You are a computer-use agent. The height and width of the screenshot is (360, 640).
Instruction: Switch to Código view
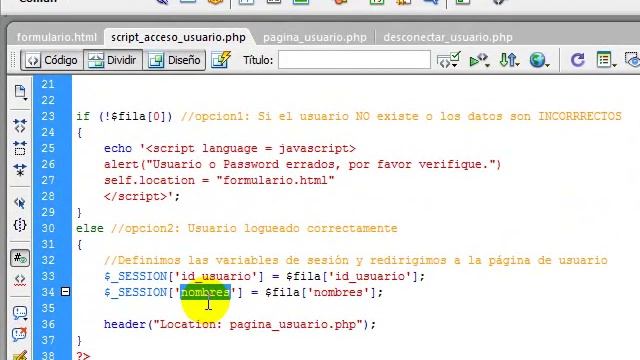[52, 60]
